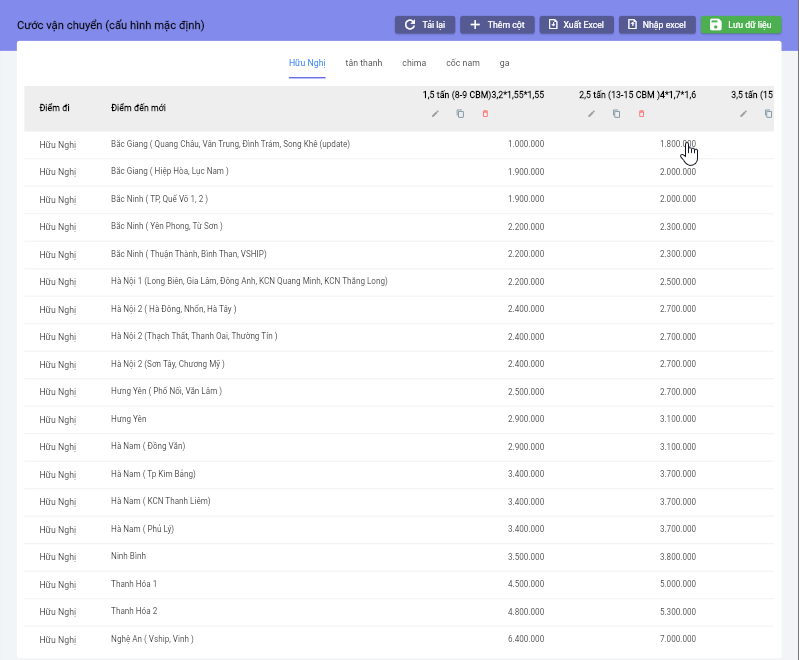Select the cốc nam tab

coord(462,63)
